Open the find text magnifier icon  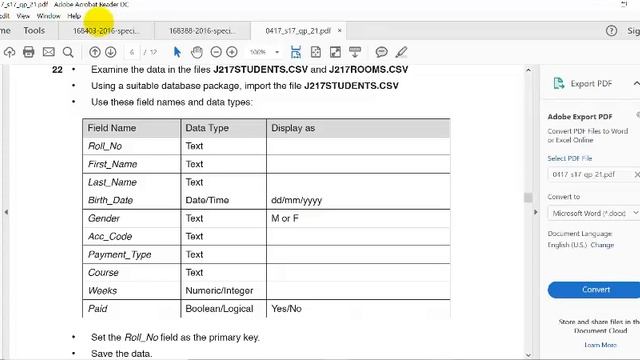68,52
